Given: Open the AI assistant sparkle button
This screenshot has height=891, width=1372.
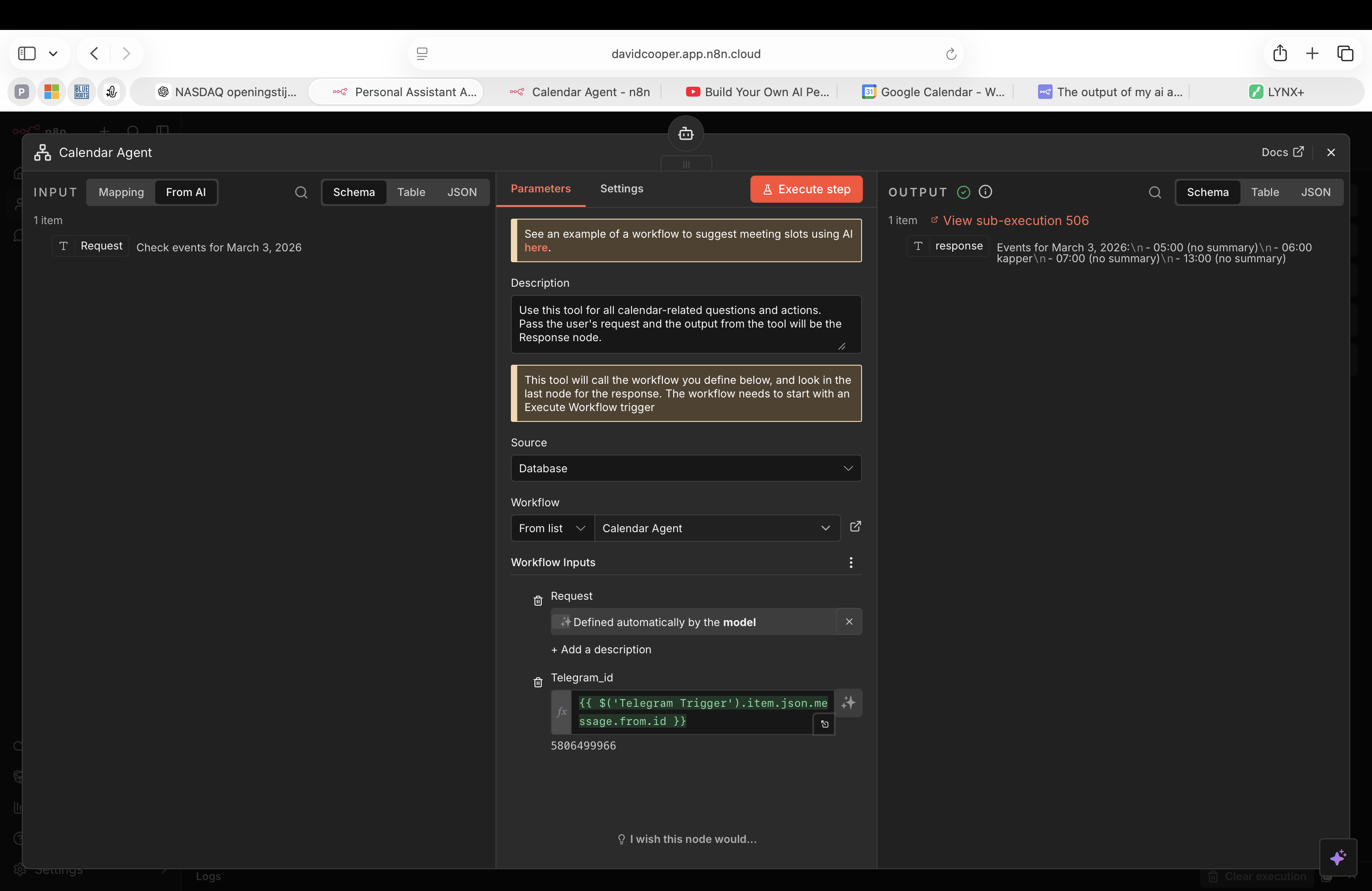Looking at the screenshot, I should 1338,857.
